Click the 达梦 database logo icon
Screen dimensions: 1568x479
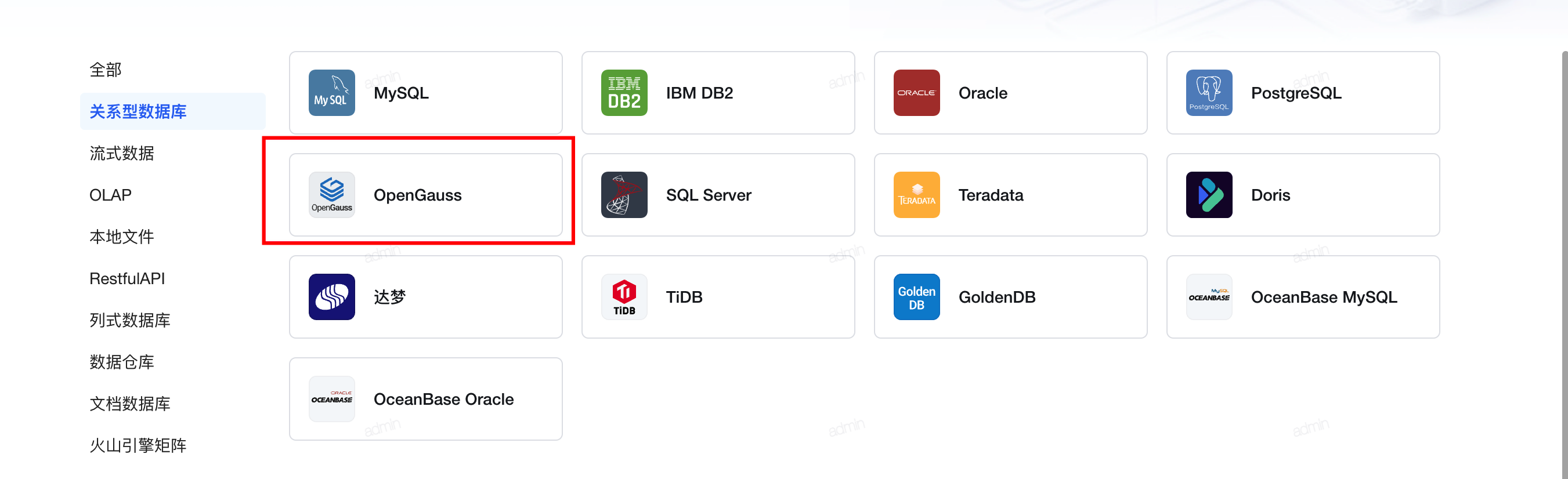pos(332,297)
